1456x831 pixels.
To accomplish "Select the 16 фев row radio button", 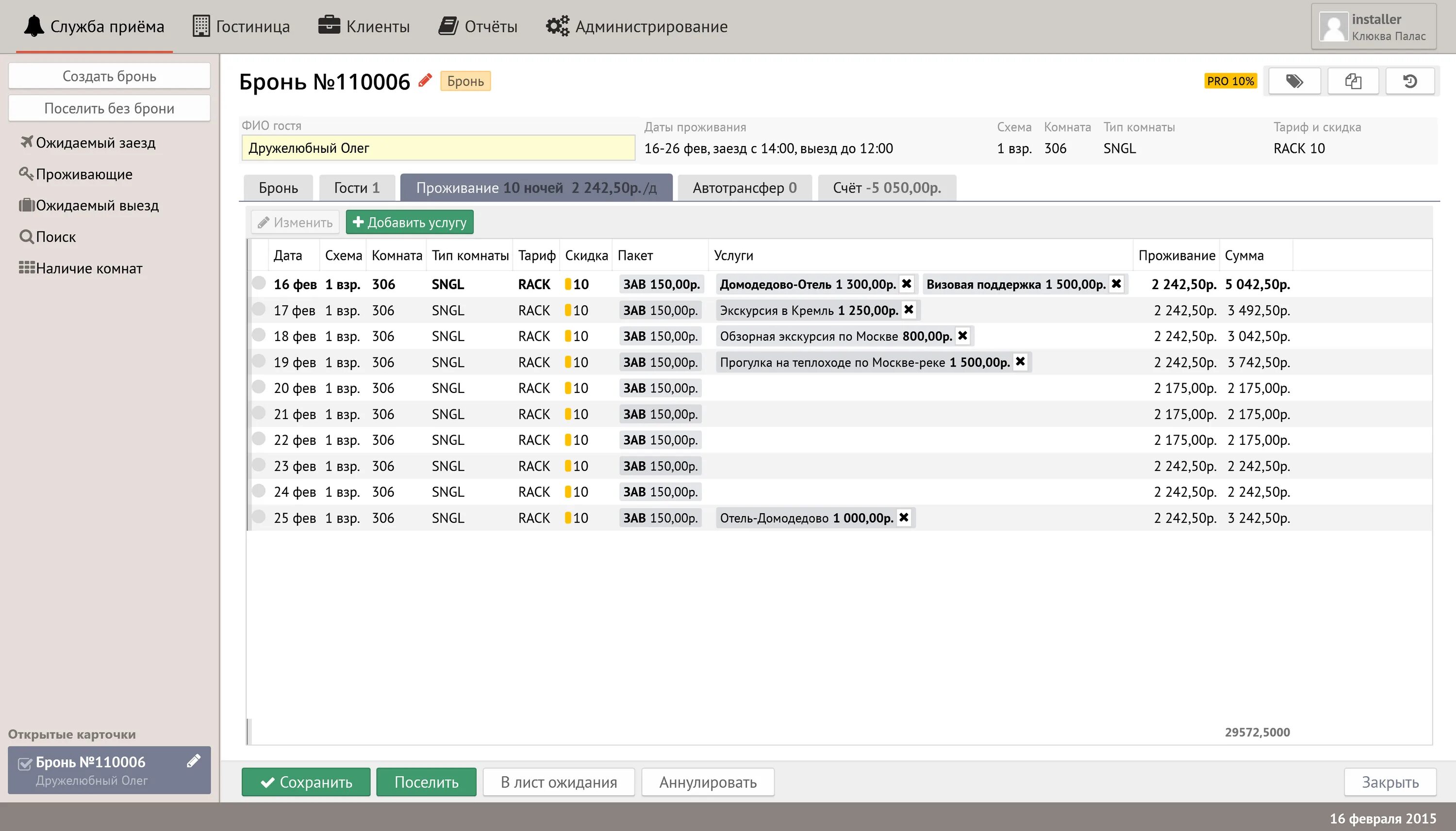I will [259, 283].
